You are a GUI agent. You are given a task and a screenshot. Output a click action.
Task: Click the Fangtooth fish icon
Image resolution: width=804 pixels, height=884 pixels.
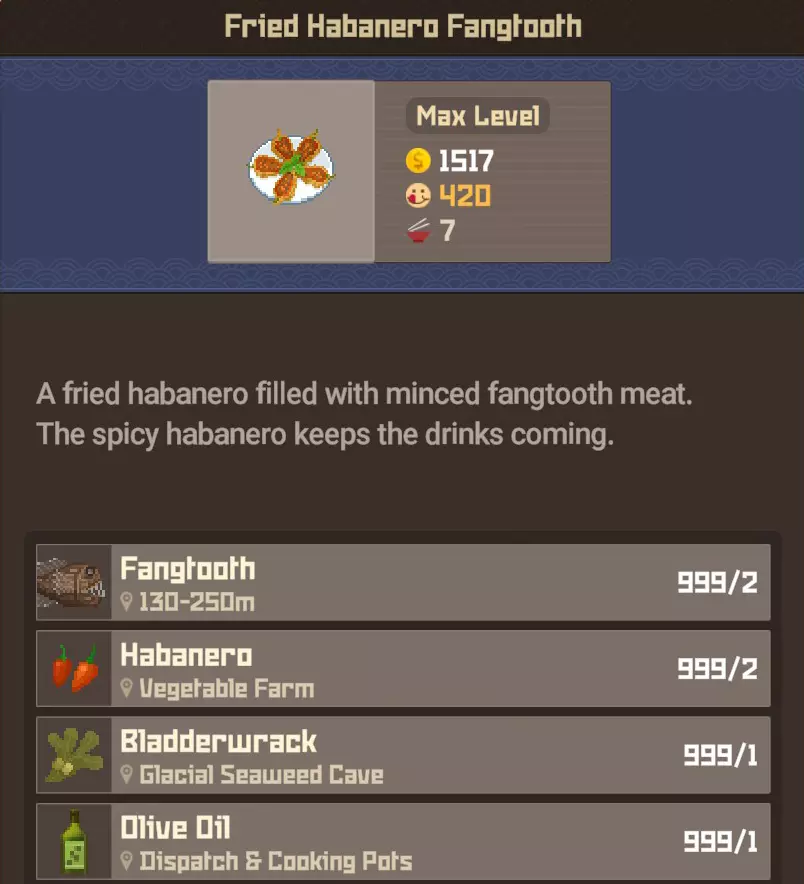tap(72, 582)
